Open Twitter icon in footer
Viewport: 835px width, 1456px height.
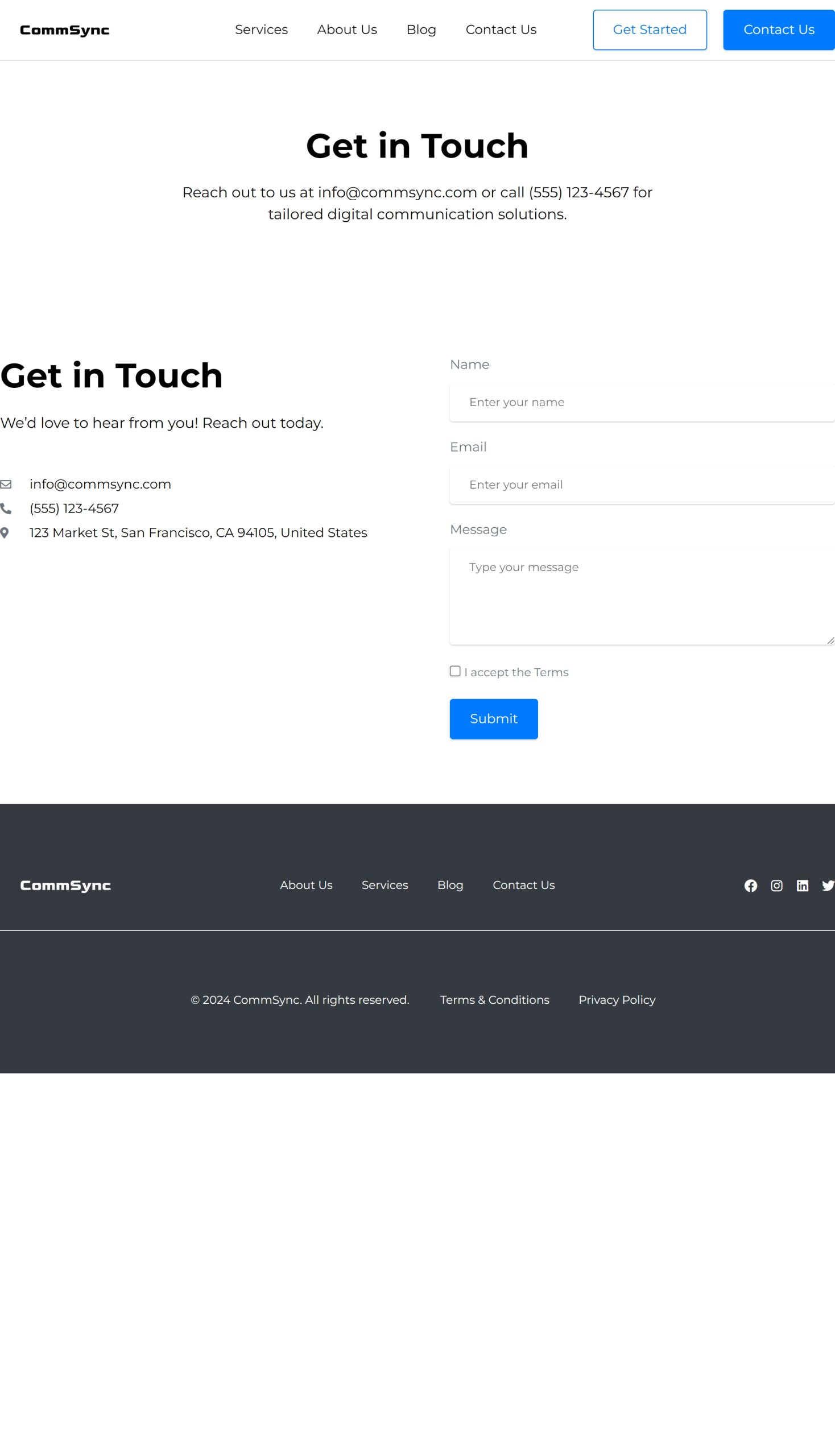(x=827, y=886)
